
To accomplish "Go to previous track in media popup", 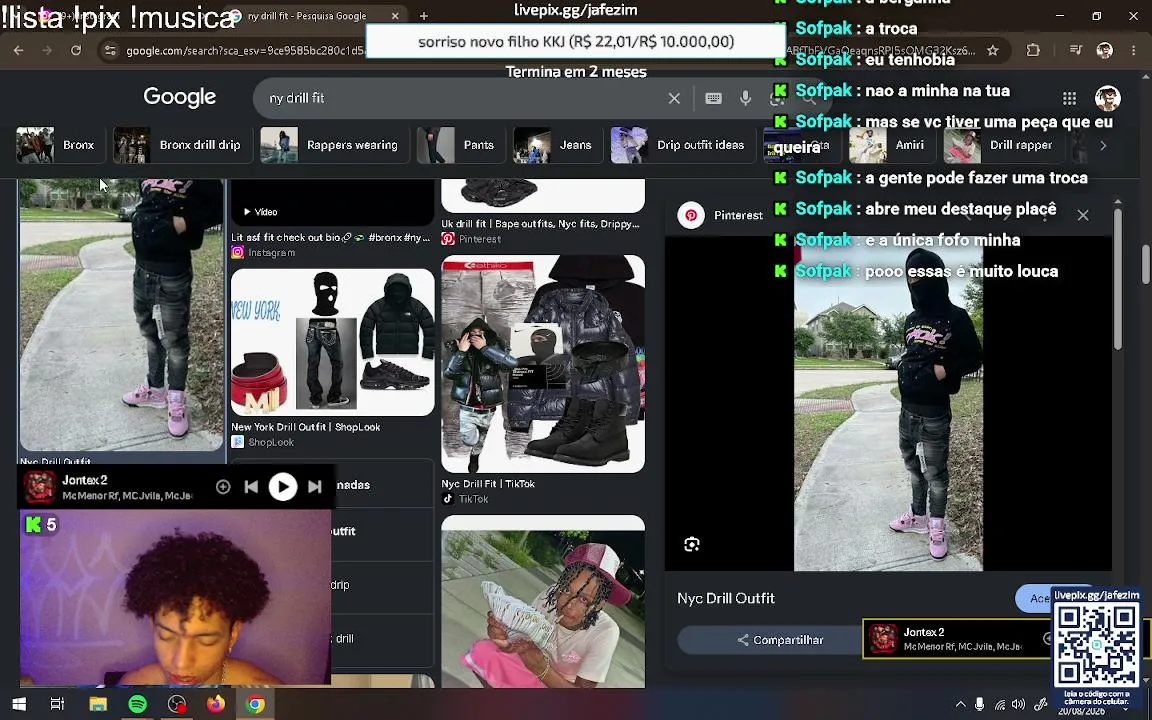I will click(x=251, y=486).
